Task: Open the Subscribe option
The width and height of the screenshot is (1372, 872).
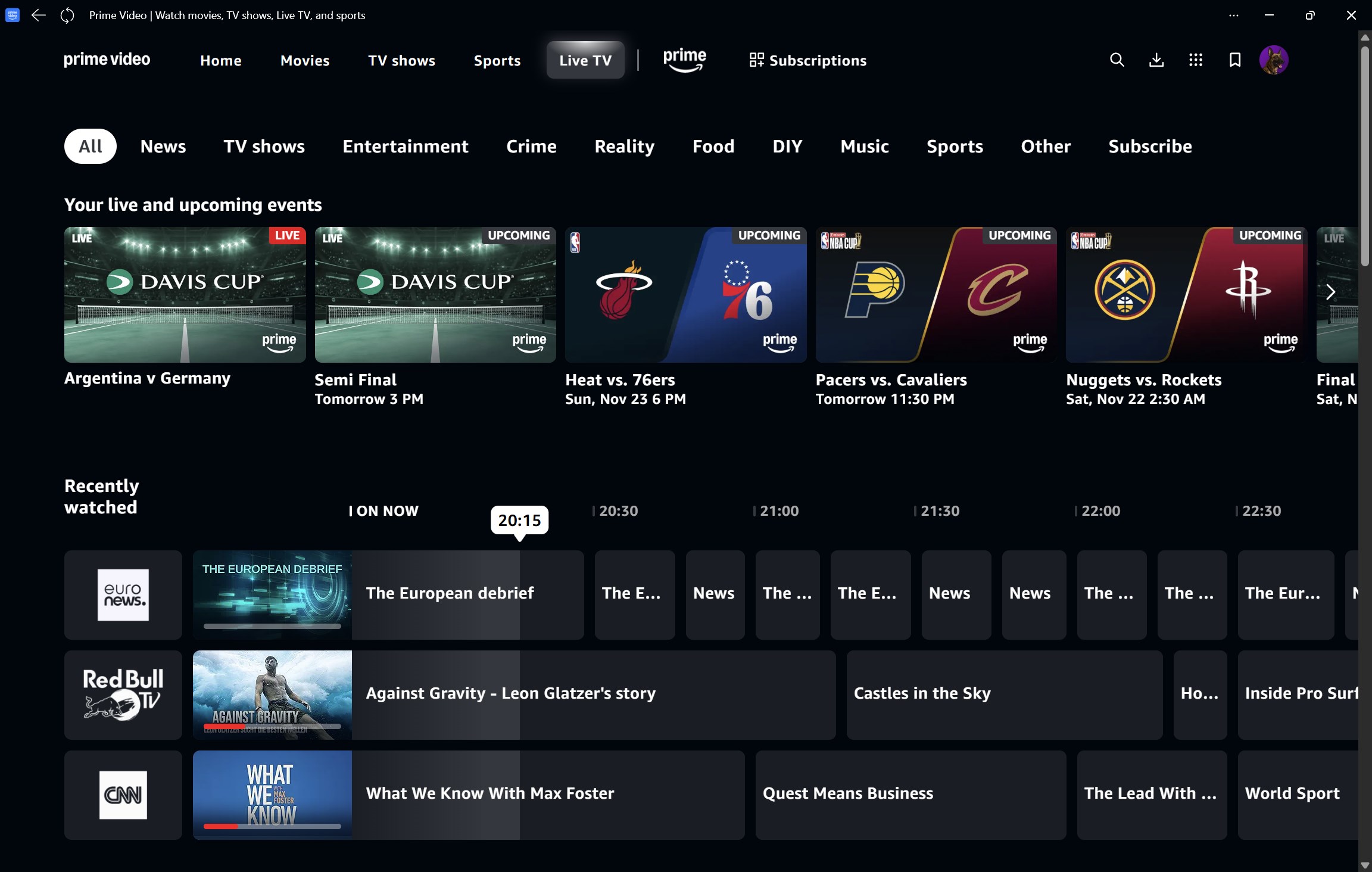Action: pos(1149,146)
